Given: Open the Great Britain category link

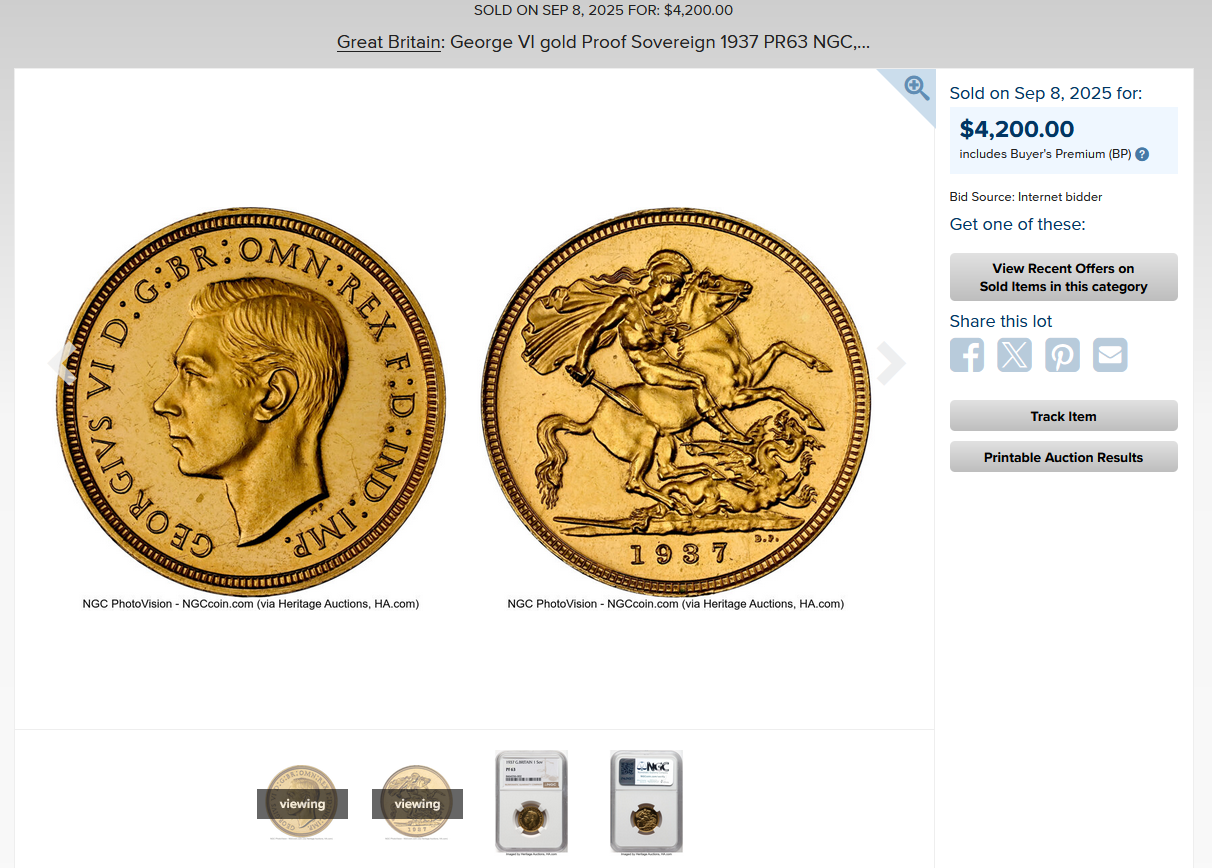Looking at the screenshot, I should (x=389, y=42).
